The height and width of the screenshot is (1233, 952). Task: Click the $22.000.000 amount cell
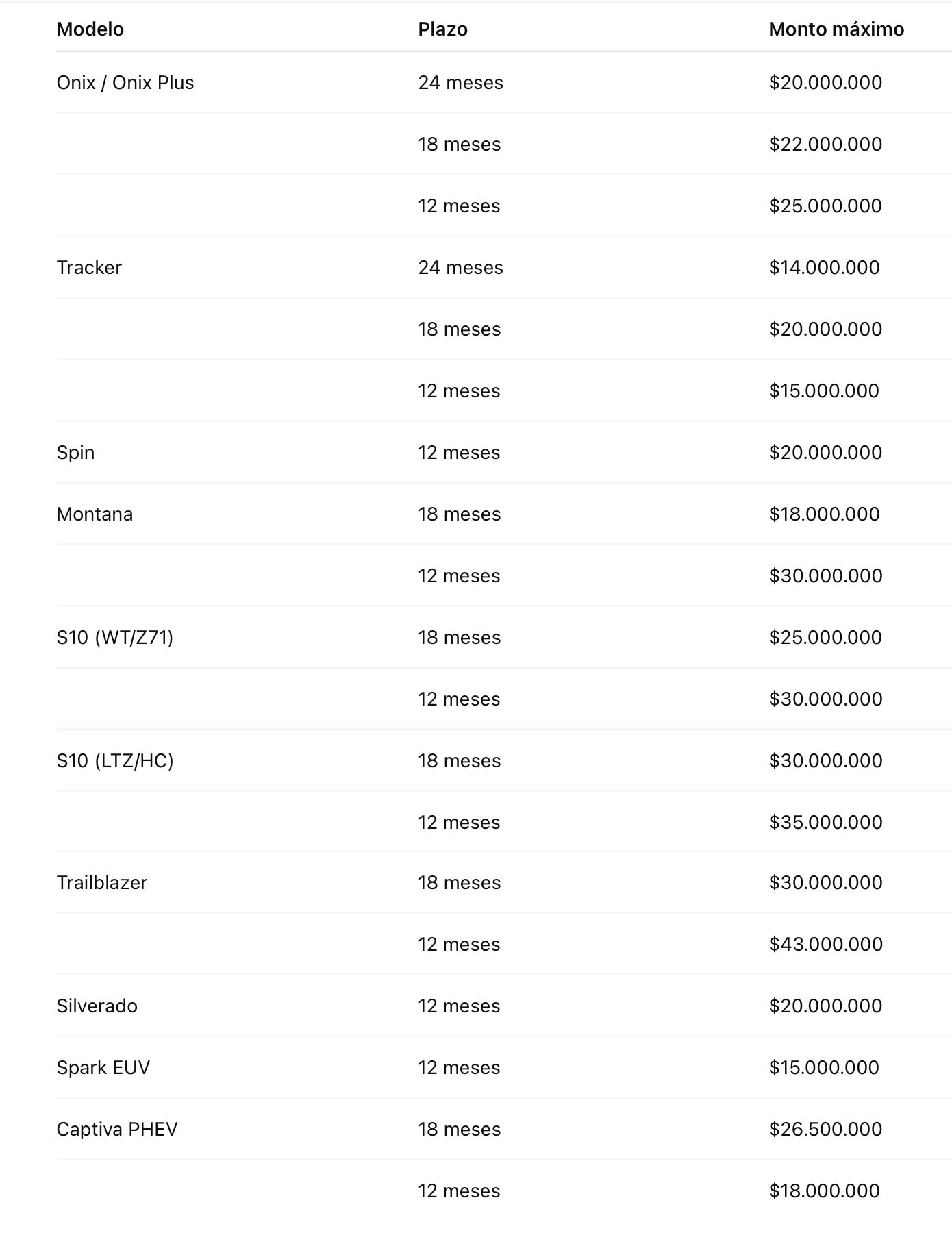[825, 145]
